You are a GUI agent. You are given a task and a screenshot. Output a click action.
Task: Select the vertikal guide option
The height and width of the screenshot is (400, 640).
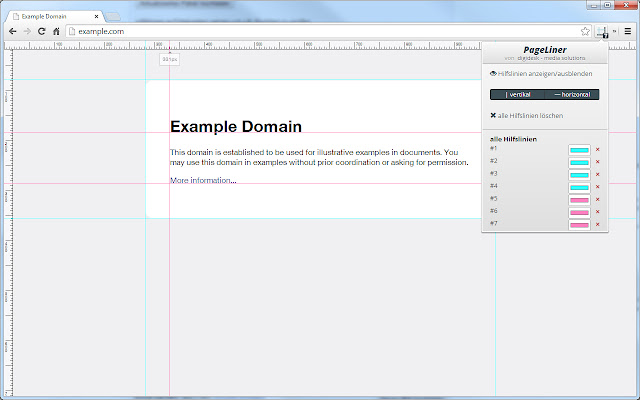click(x=518, y=94)
